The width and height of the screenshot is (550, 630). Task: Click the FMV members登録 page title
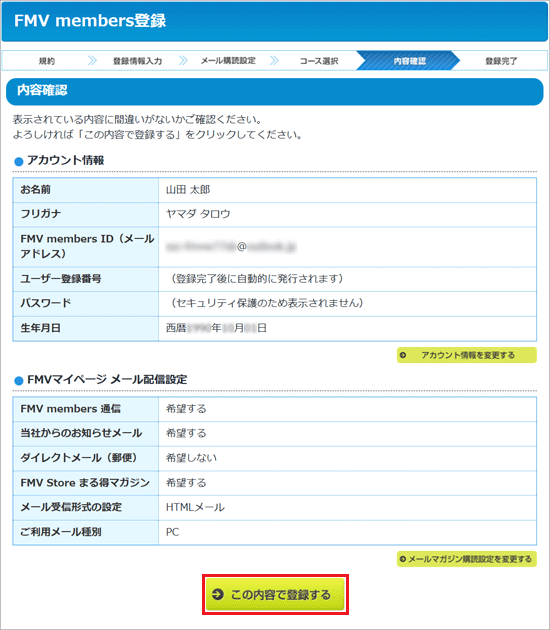pos(90,20)
